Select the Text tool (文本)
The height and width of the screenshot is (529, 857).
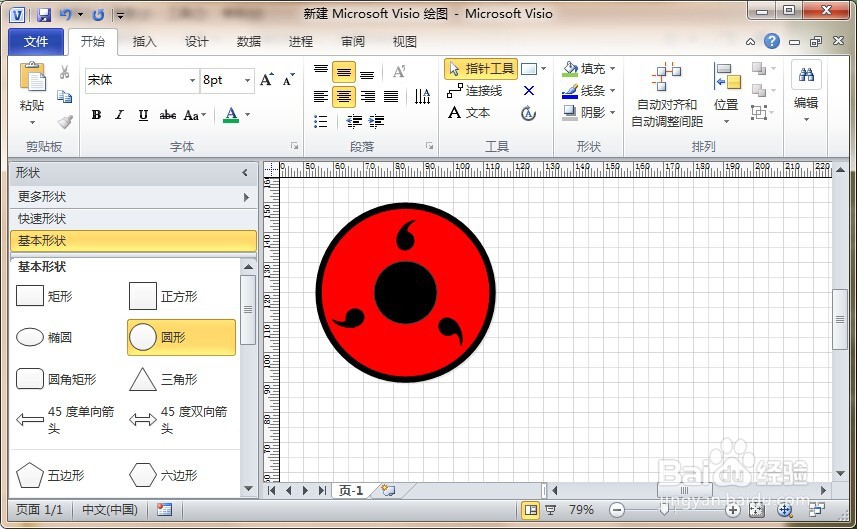click(469, 113)
